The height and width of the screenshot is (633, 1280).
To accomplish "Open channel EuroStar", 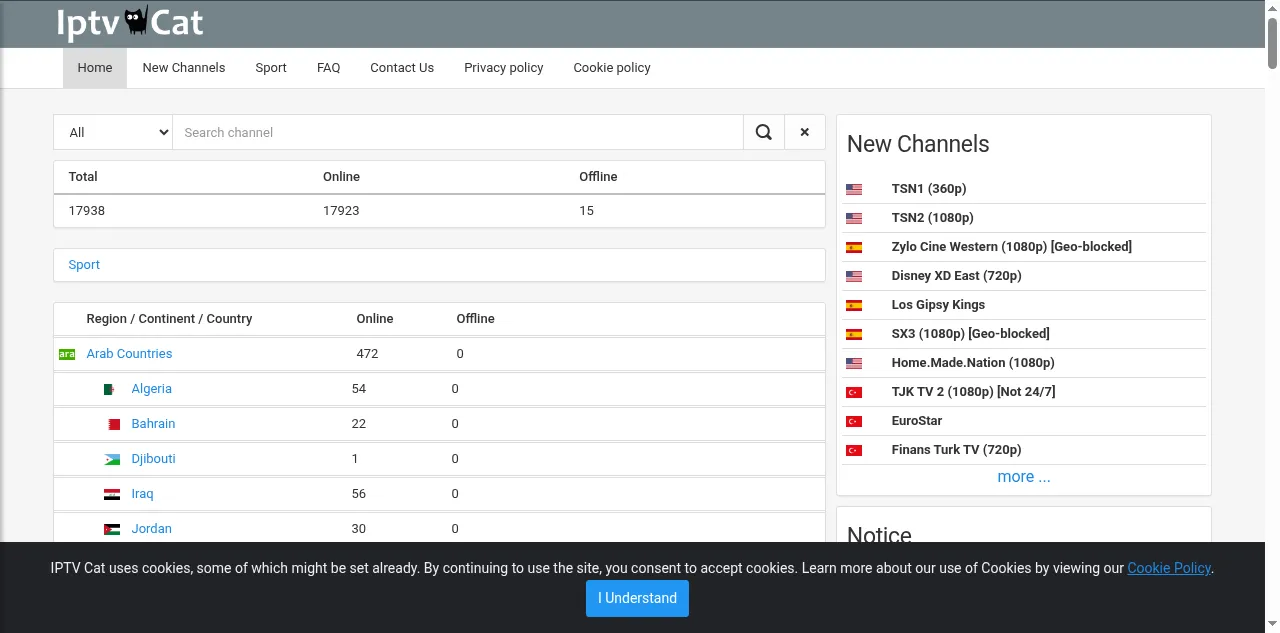I will pos(917,421).
